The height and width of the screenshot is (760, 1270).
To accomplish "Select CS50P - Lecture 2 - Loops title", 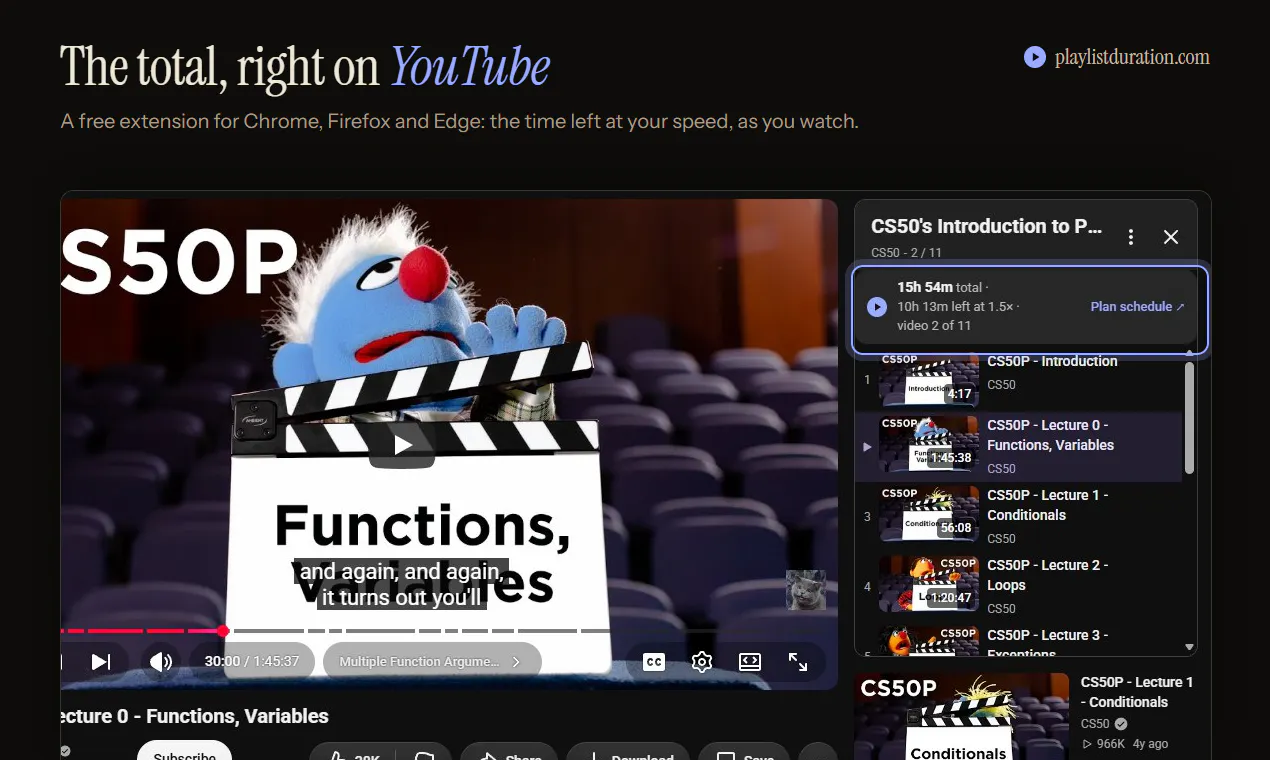I will 1047,575.
